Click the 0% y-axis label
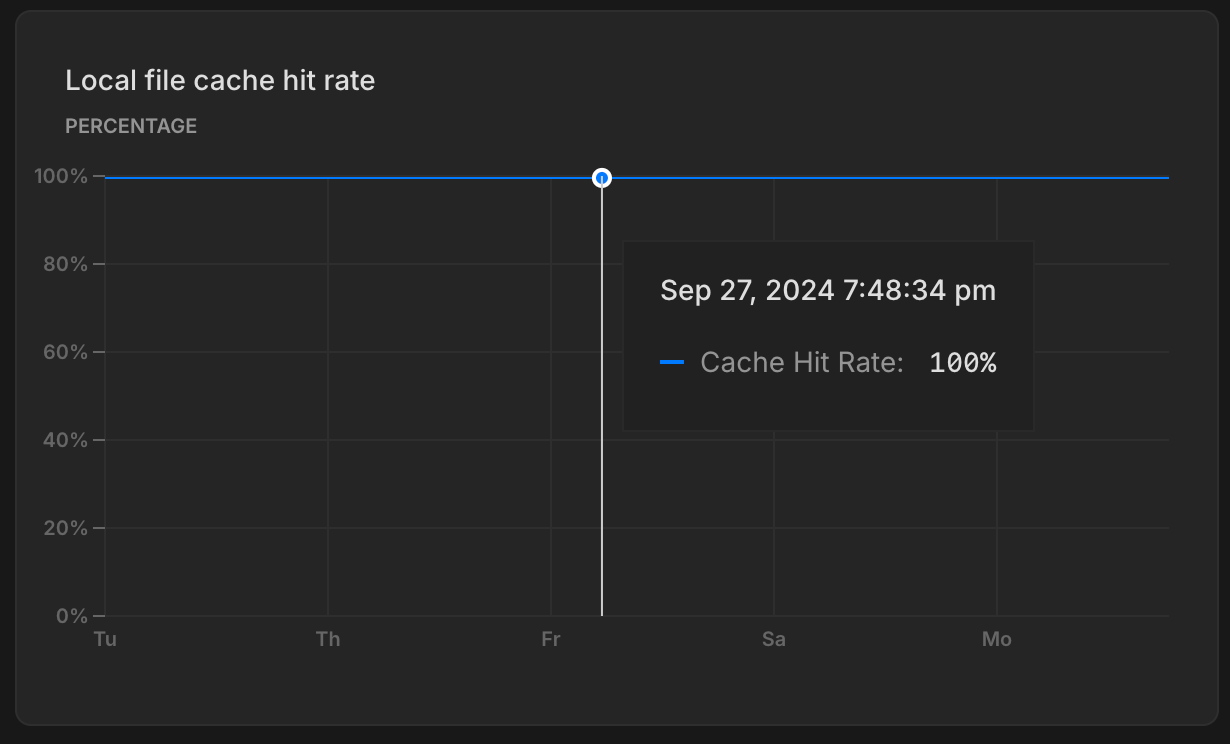The width and height of the screenshot is (1230, 744). (x=71, y=616)
